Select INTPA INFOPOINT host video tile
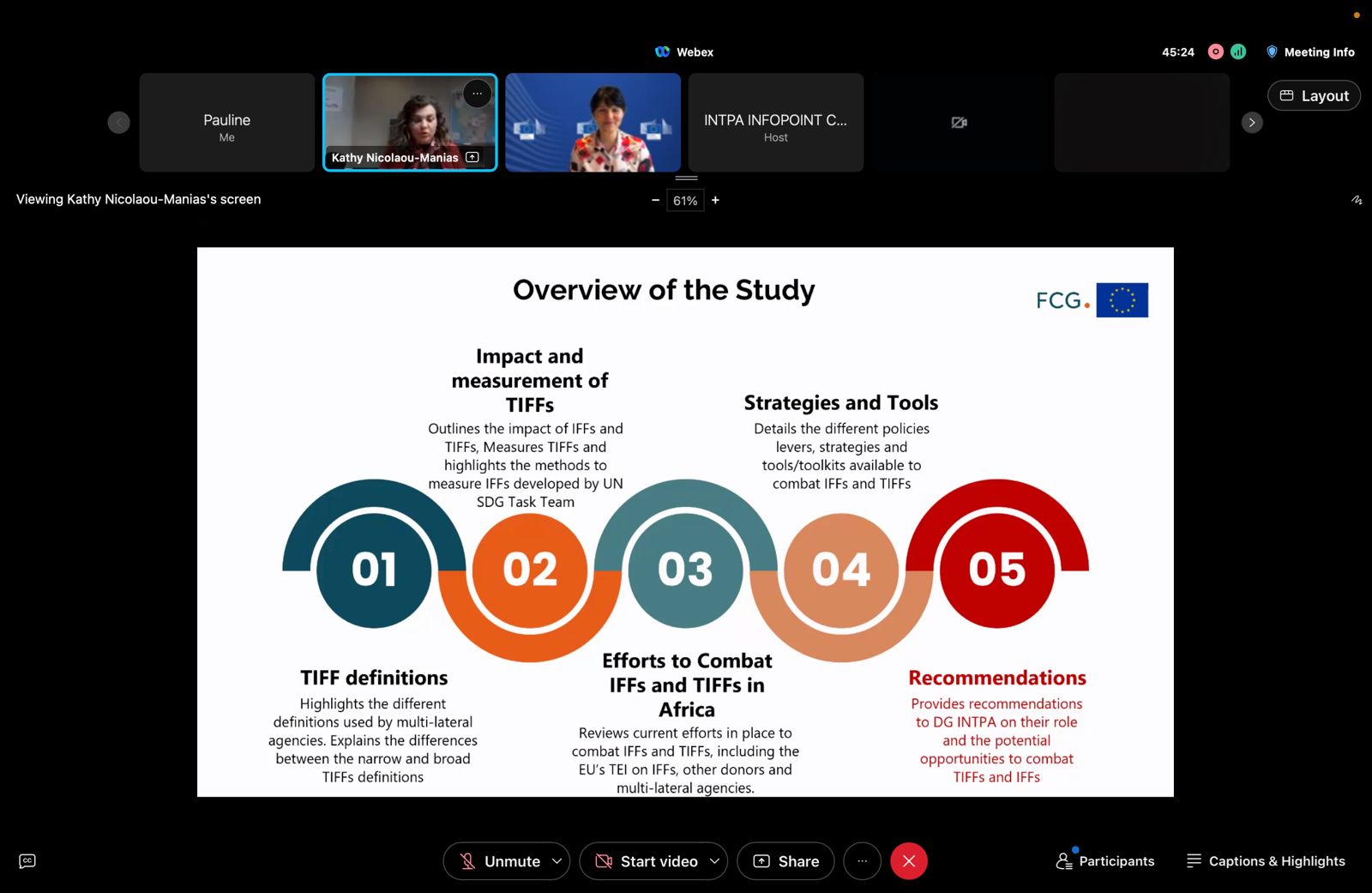The image size is (1372, 893). [775, 123]
